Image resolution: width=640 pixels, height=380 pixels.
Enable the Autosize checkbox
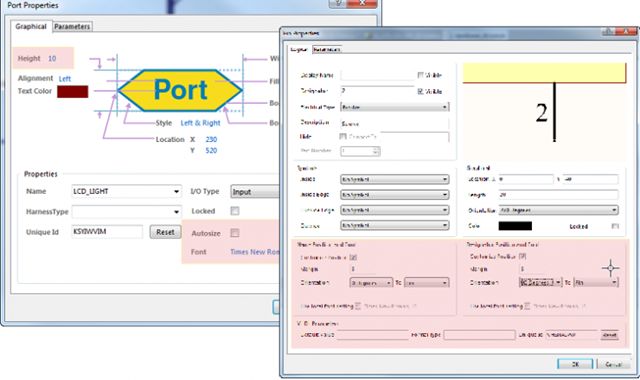pos(235,233)
